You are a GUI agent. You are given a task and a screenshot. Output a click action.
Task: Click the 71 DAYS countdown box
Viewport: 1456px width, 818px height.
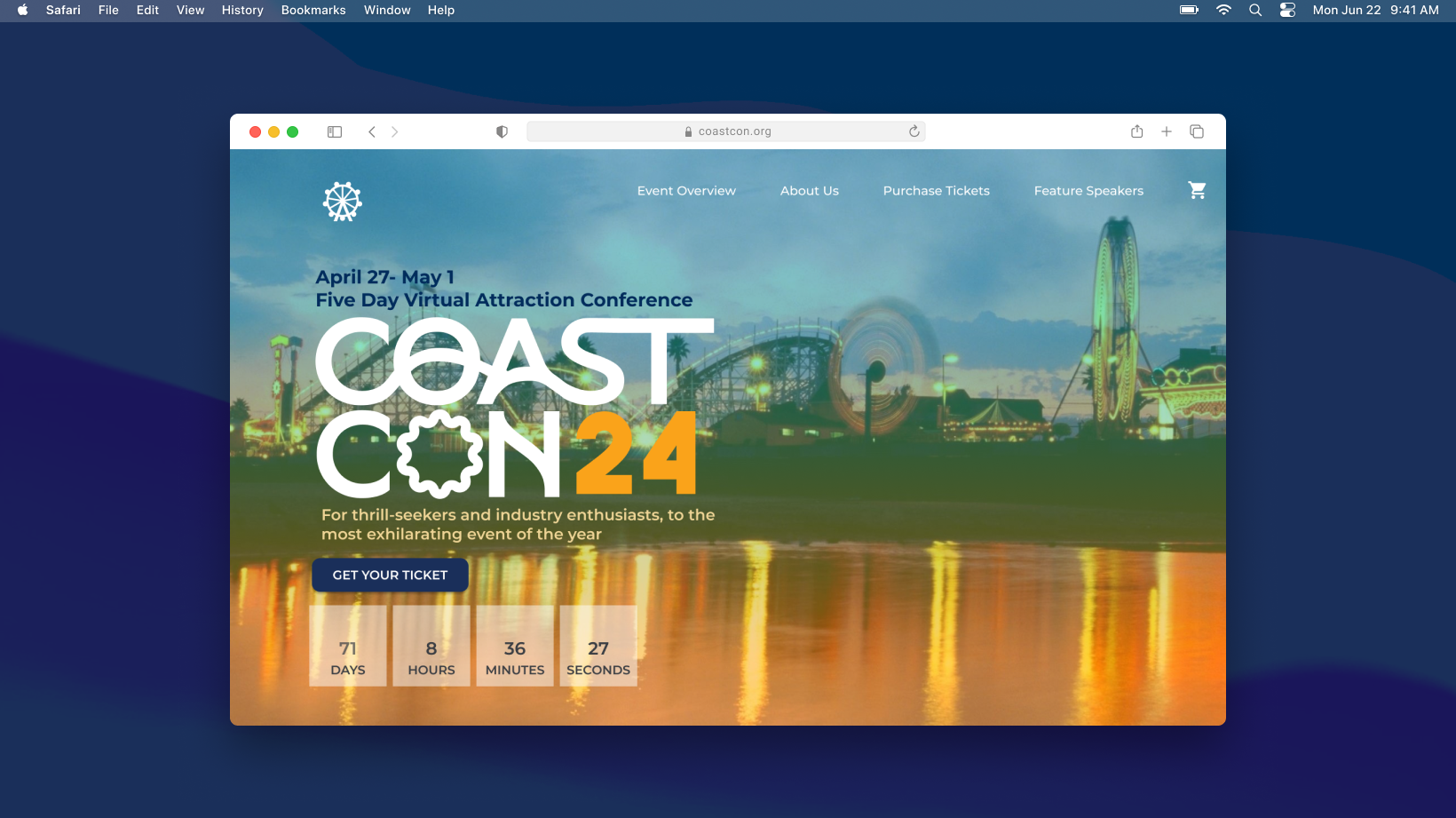pos(348,646)
